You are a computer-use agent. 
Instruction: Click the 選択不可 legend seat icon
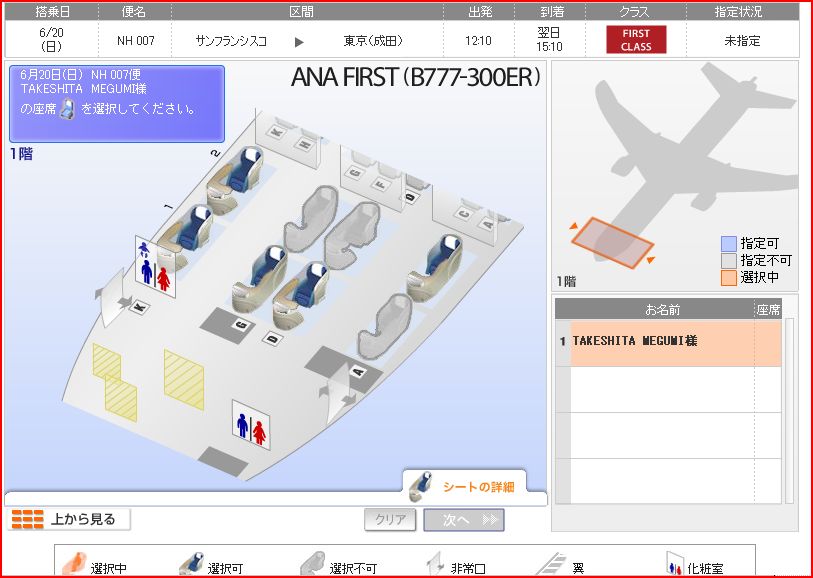coord(313,564)
